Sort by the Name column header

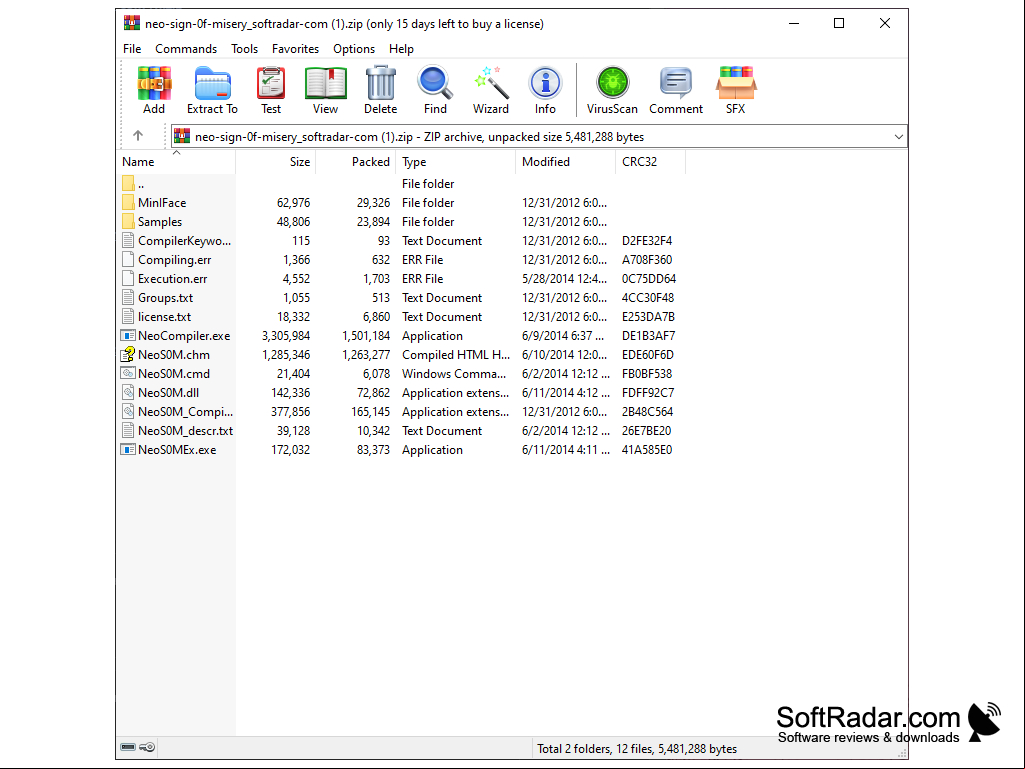point(176,162)
